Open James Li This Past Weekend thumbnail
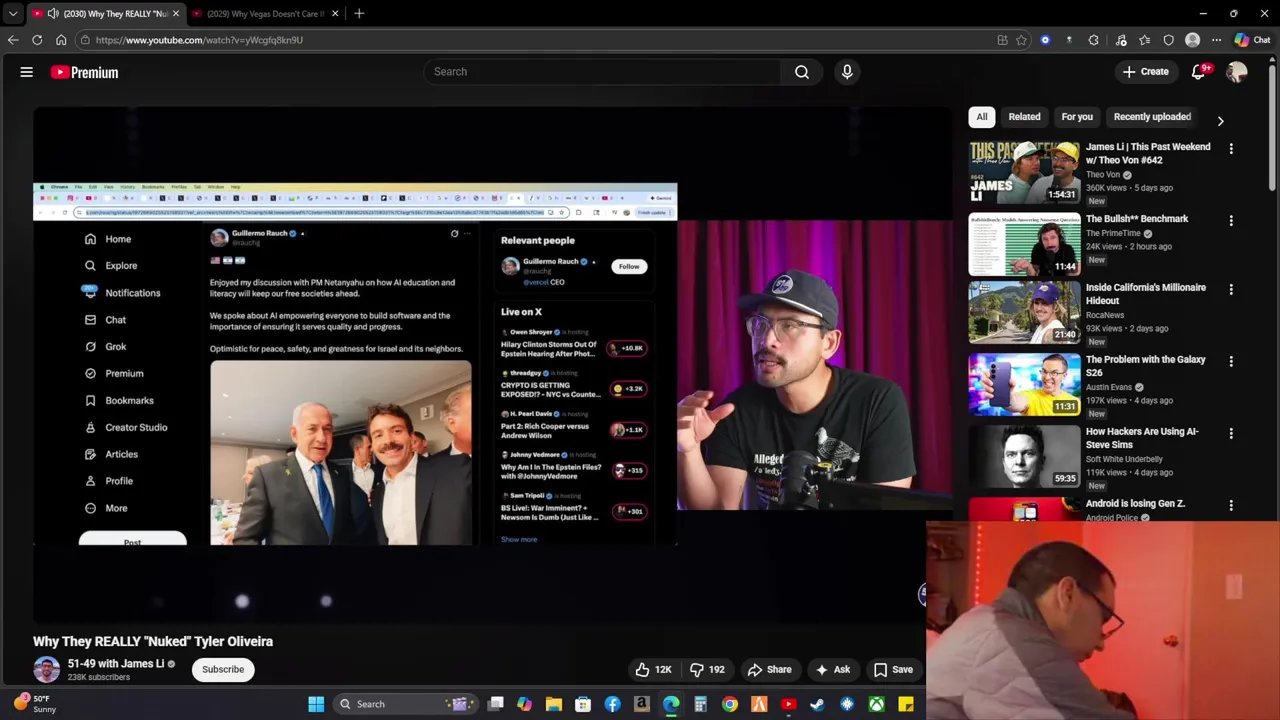 pyautogui.click(x=1024, y=171)
